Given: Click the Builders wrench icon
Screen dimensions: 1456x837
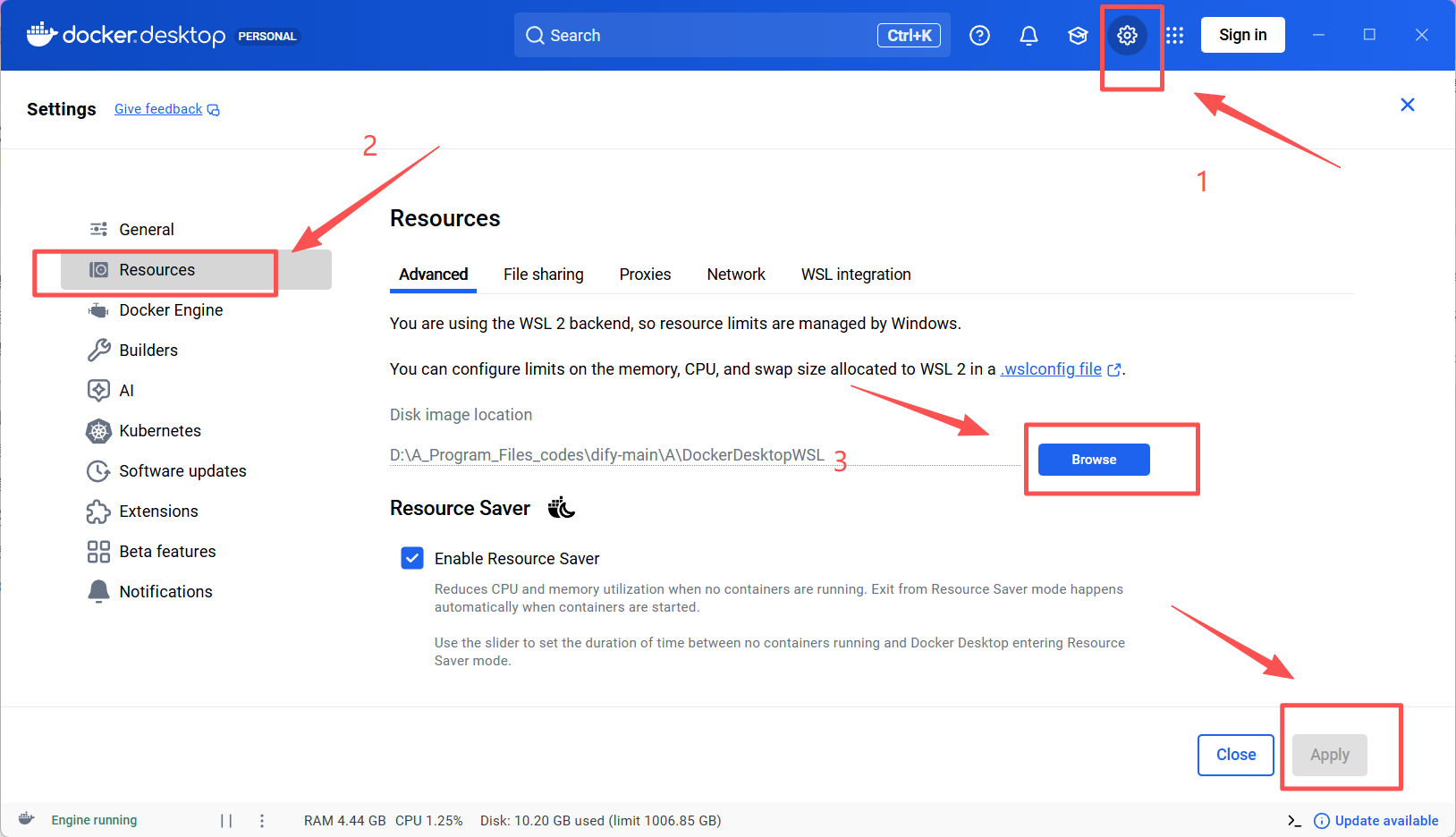Looking at the screenshot, I should [98, 350].
